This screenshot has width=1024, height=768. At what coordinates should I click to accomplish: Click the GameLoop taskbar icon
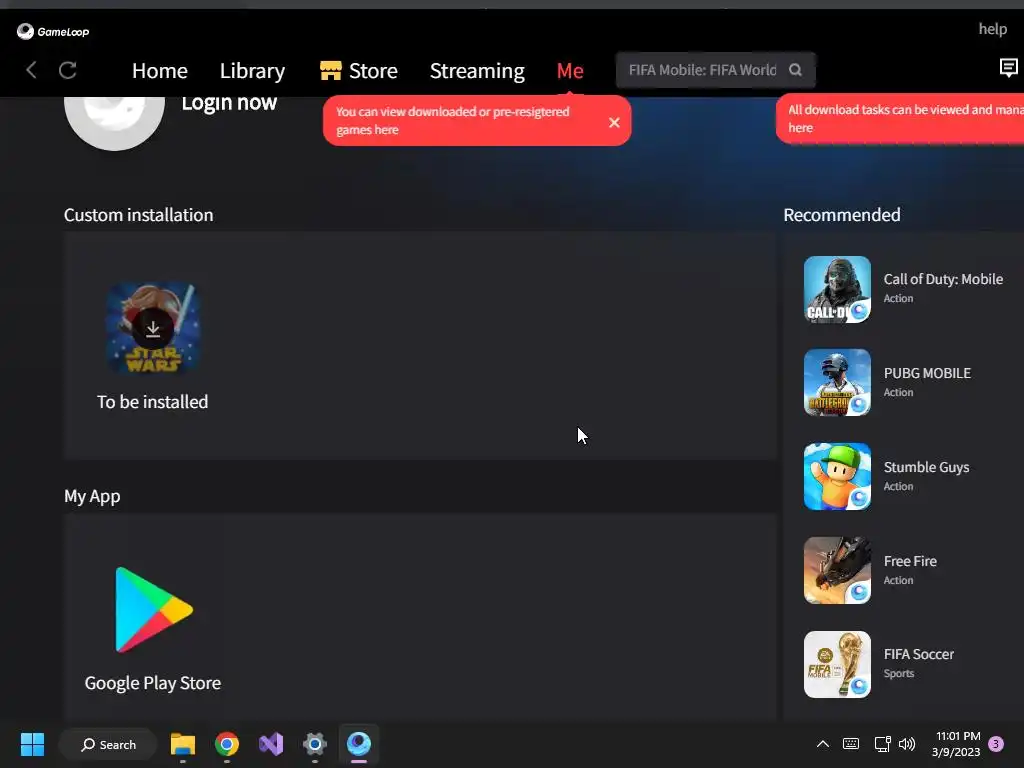click(359, 744)
